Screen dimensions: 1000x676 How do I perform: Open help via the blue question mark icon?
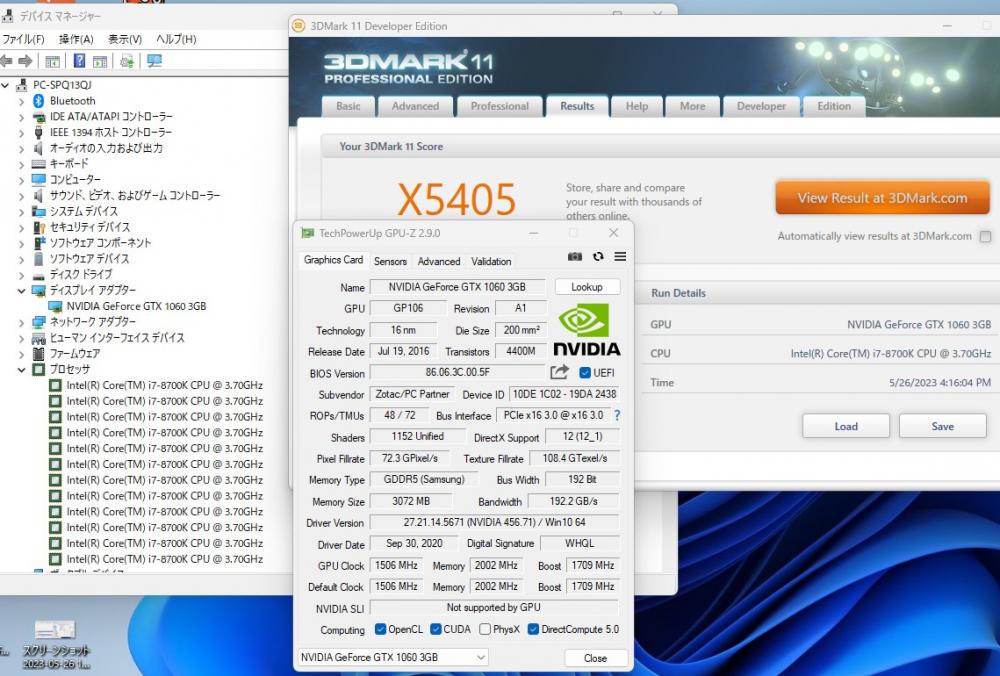(79, 61)
